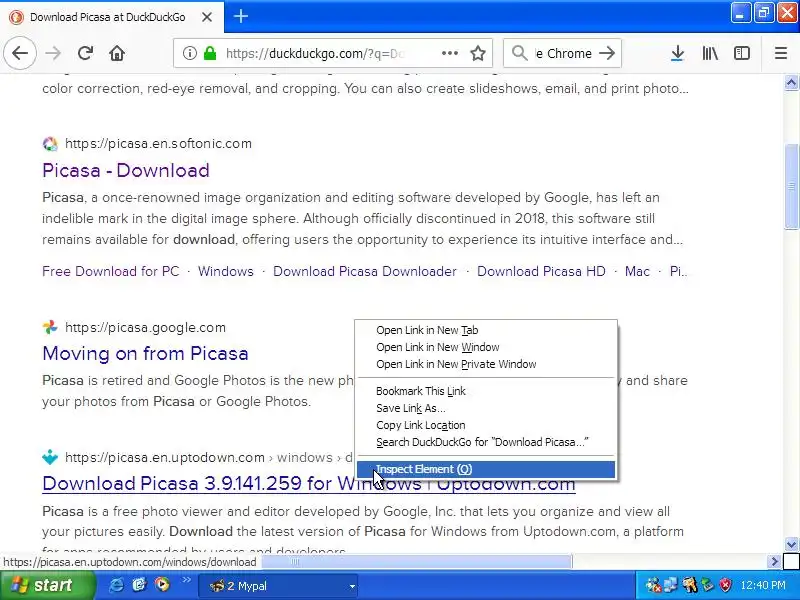800x600 pixels.
Task: Click the Free Download for PC sitelink
Action: click(111, 271)
